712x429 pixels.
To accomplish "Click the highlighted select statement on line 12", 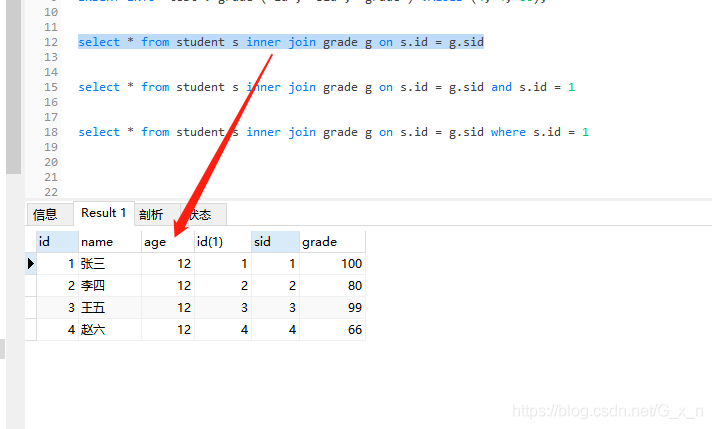I will coord(281,42).
